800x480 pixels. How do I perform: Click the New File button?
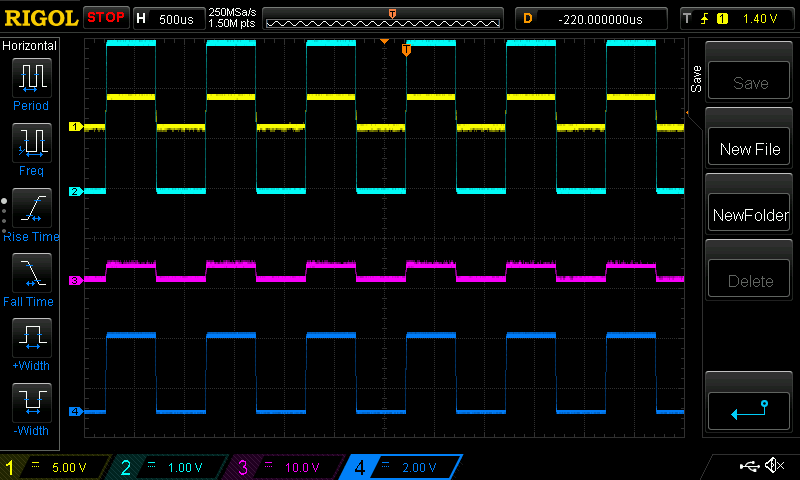click(x=748, y=146)
